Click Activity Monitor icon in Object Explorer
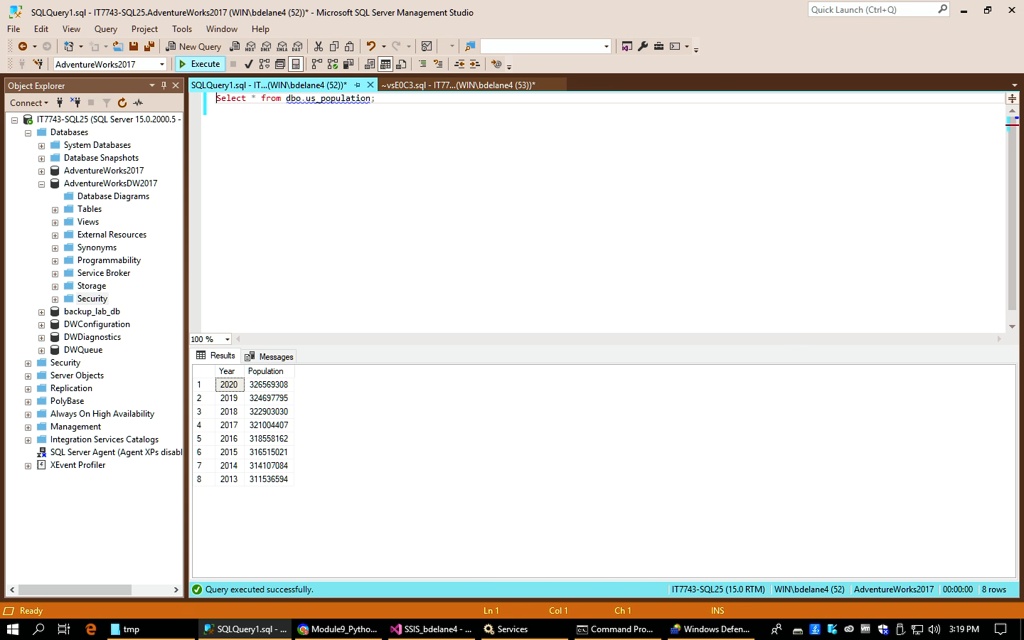 pos(138,103)
